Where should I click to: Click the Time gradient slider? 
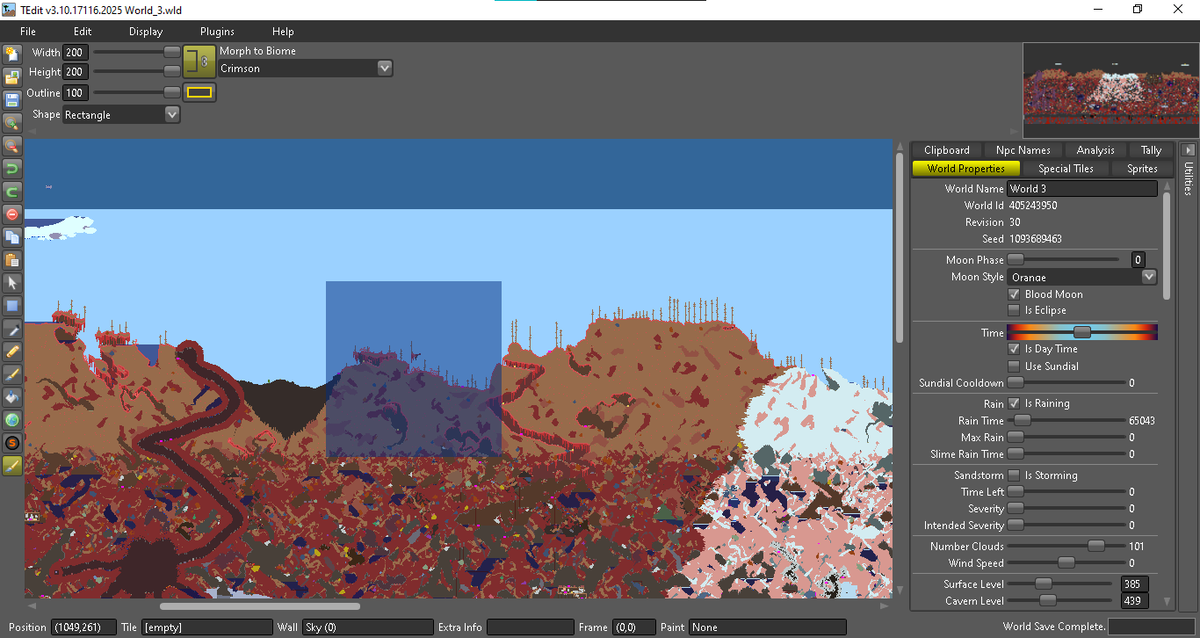pyautogui.click(x=1082, y=331)
